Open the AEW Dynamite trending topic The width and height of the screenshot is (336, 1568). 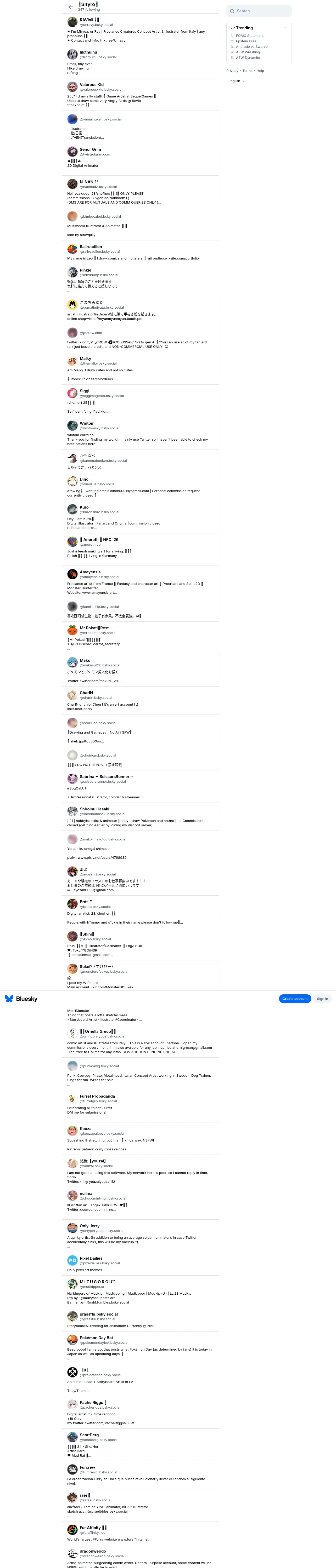[248, 58]
